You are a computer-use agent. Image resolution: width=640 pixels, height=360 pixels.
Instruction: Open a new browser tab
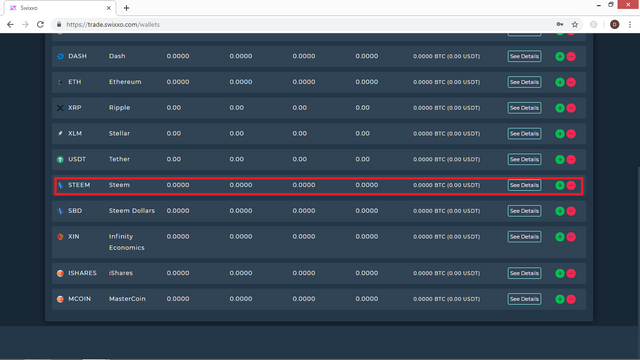pyautogui.click(x=127, y=8)
